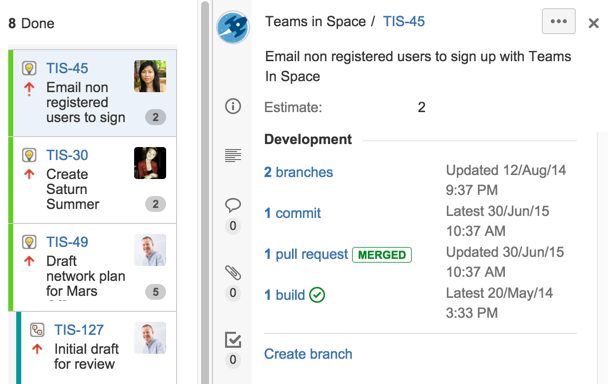This screenshot has height=384, width=608.
Task: Open the description lines tab icon
Action: point(233,155)
